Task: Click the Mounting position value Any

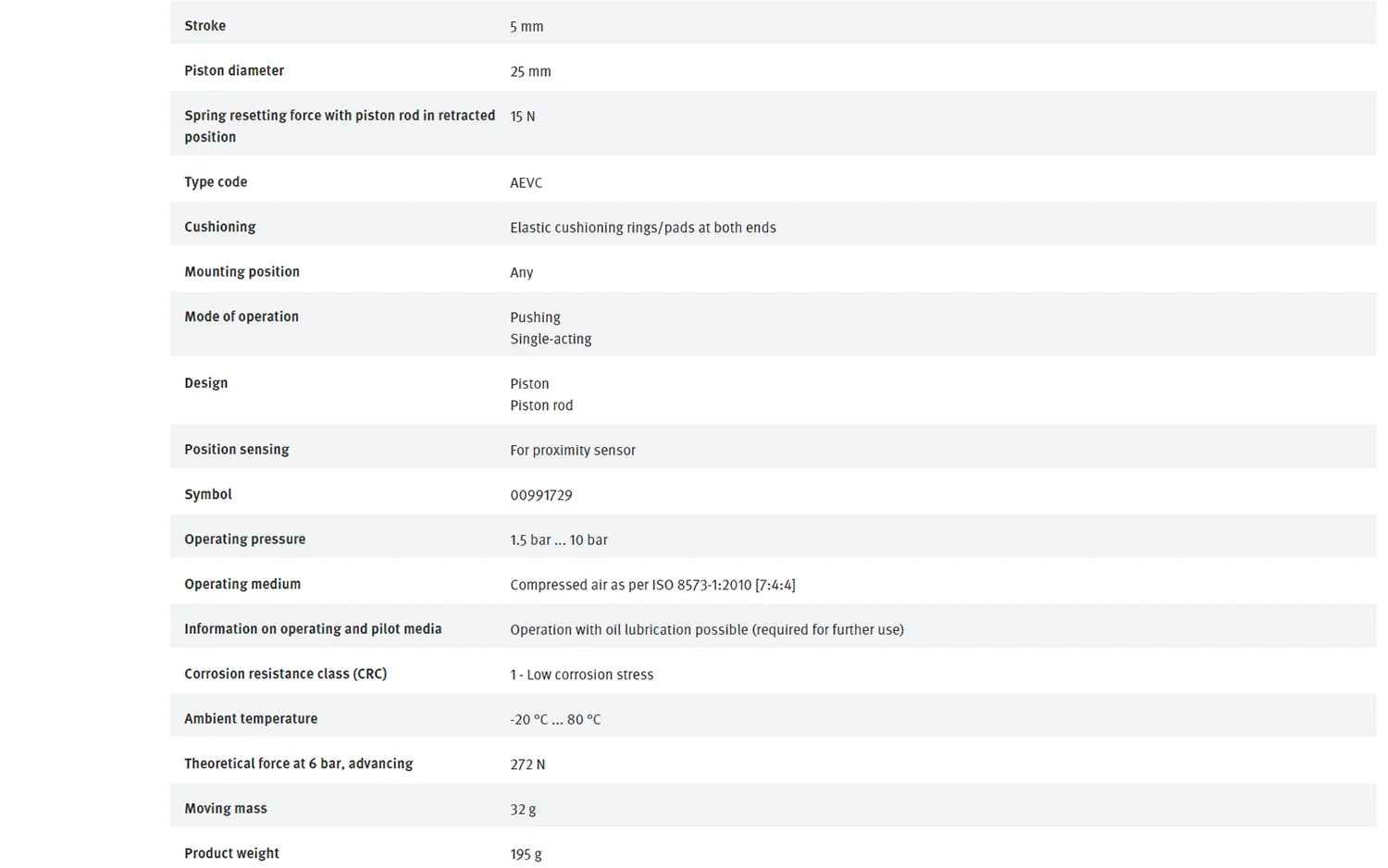Action: coord(521,273)
